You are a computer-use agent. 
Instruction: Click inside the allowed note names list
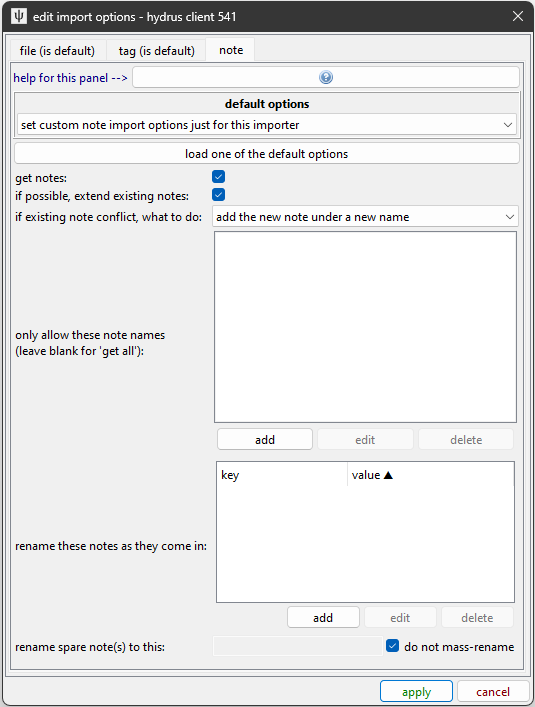coord(366,327)
